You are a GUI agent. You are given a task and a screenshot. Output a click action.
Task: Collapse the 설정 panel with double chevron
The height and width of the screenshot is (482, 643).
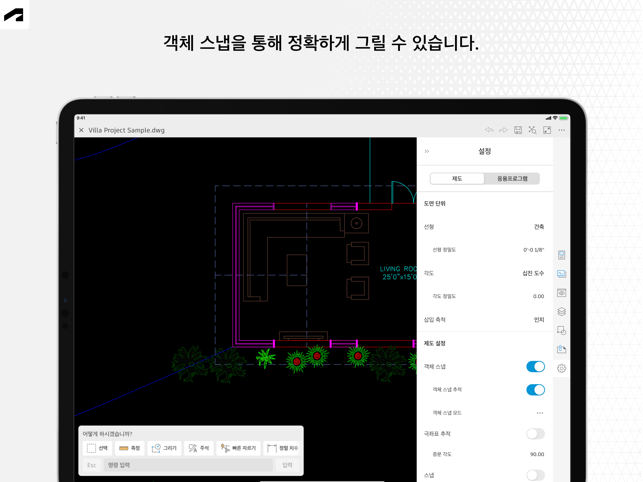[427, 152]
